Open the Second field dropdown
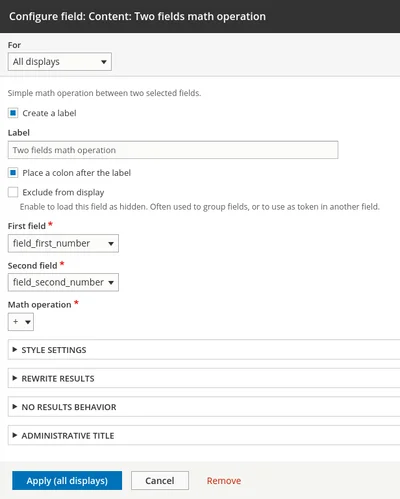Viewport: 400px width, 499px height. click(63, 282)
